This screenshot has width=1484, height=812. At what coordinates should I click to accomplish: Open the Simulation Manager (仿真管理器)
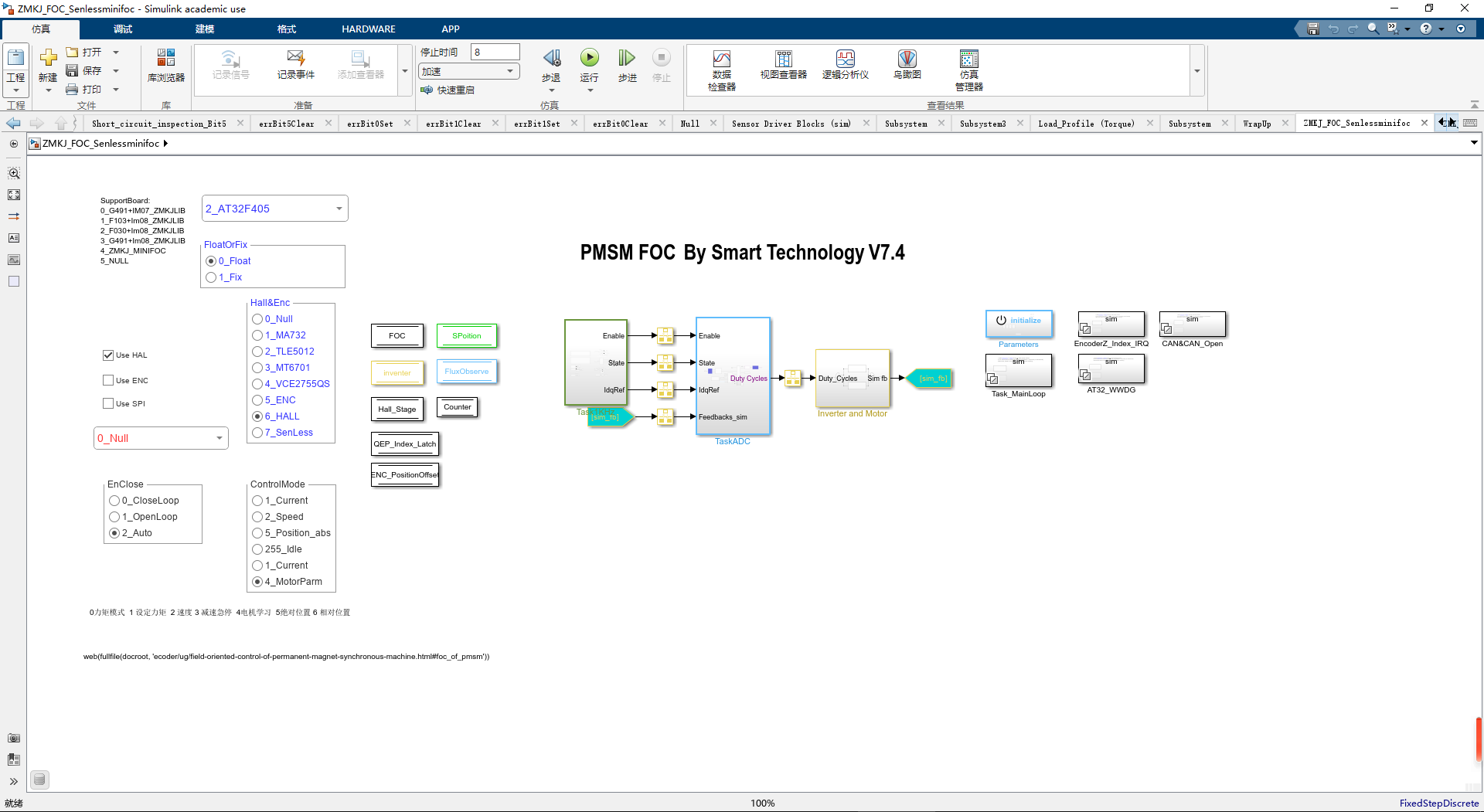click(968, 70)
